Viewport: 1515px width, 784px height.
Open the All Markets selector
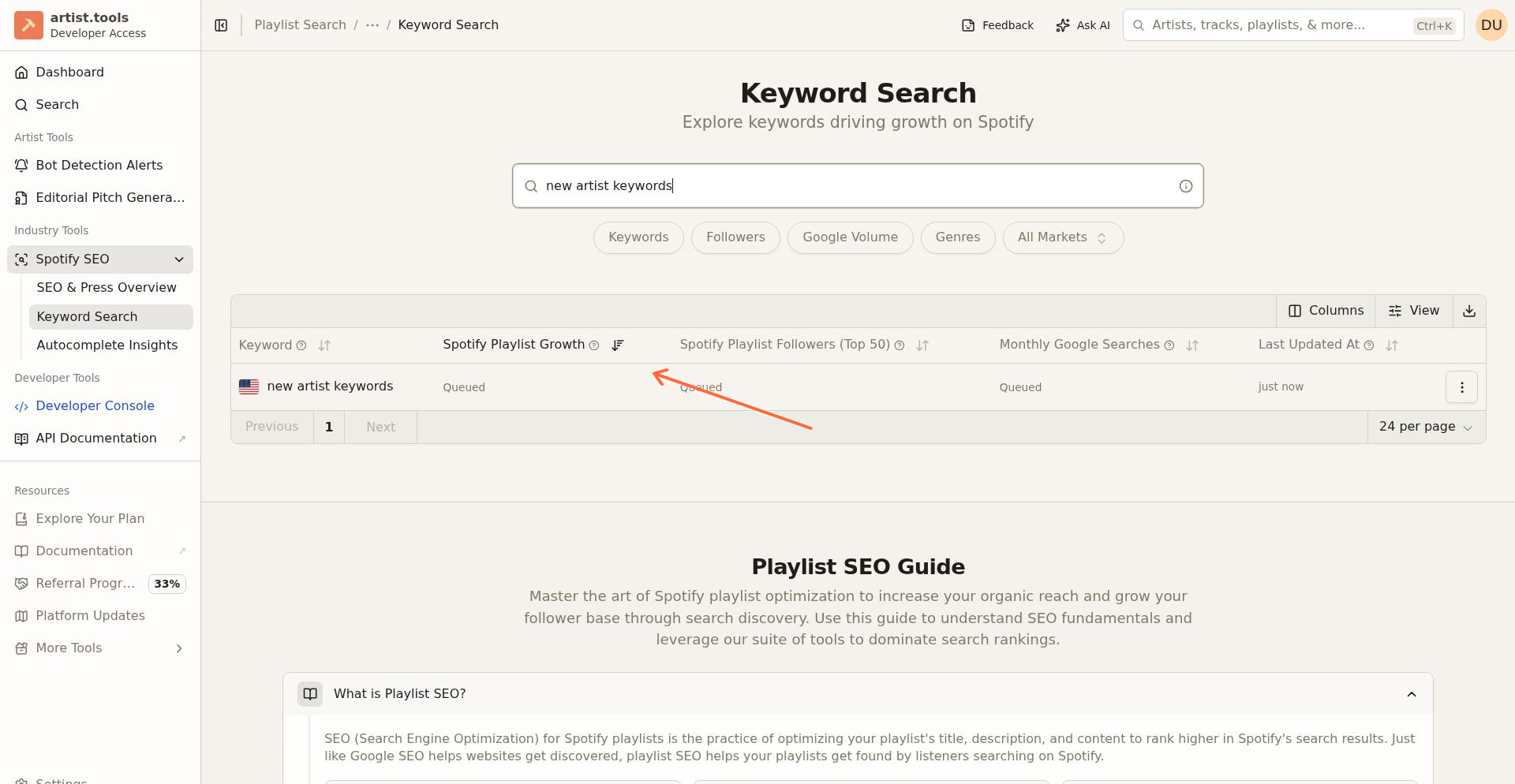(1062, 237)
